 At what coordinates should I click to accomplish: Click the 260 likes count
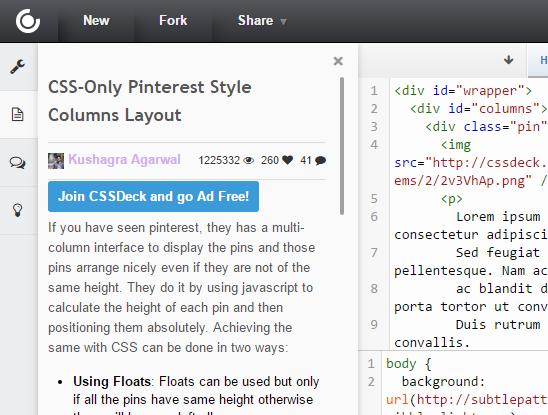[x=270, y=160]
